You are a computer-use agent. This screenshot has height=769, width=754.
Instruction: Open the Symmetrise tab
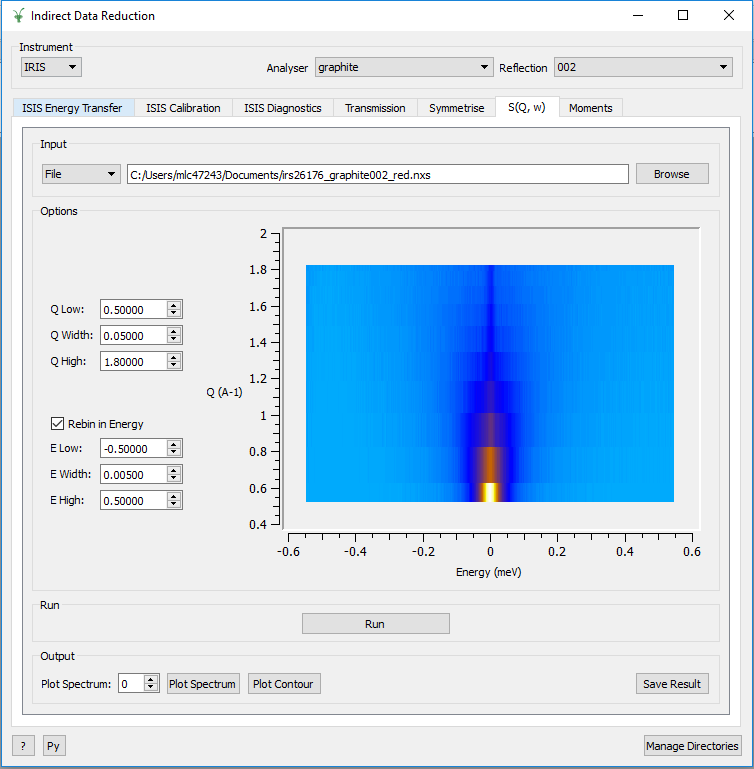456,108
